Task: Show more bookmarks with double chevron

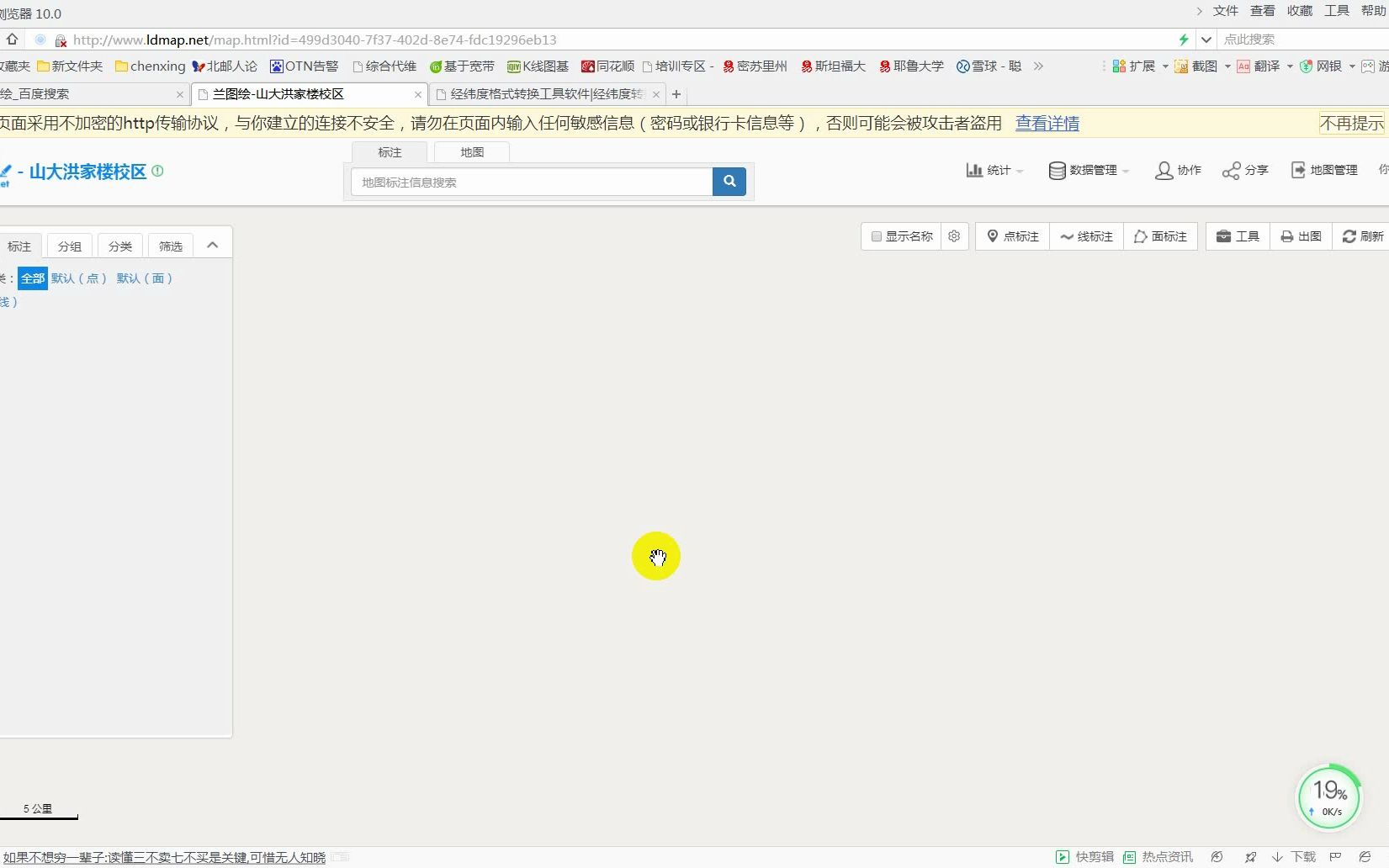Action: (x=1038, y=66)
